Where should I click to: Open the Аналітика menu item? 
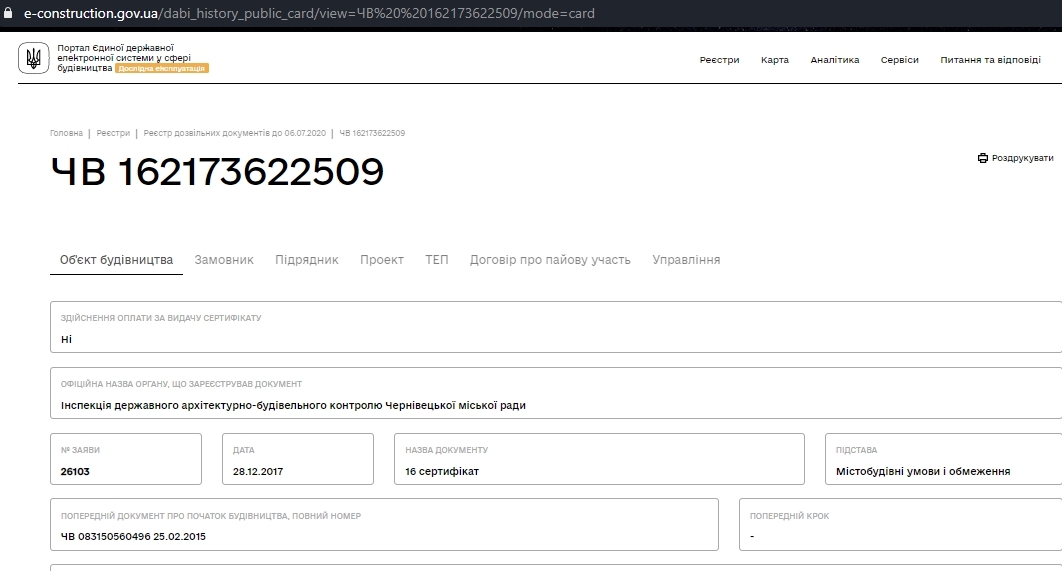click(834, 60)
